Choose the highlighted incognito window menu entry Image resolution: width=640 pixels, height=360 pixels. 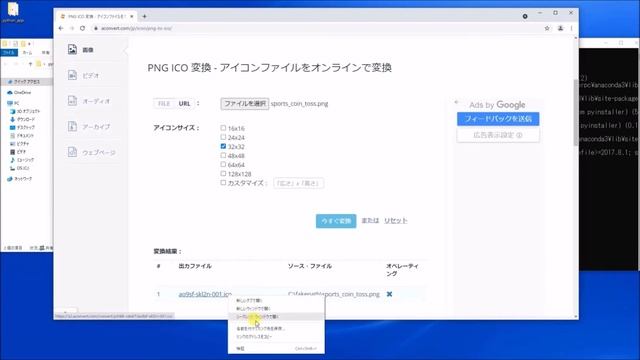coord(276,317)
